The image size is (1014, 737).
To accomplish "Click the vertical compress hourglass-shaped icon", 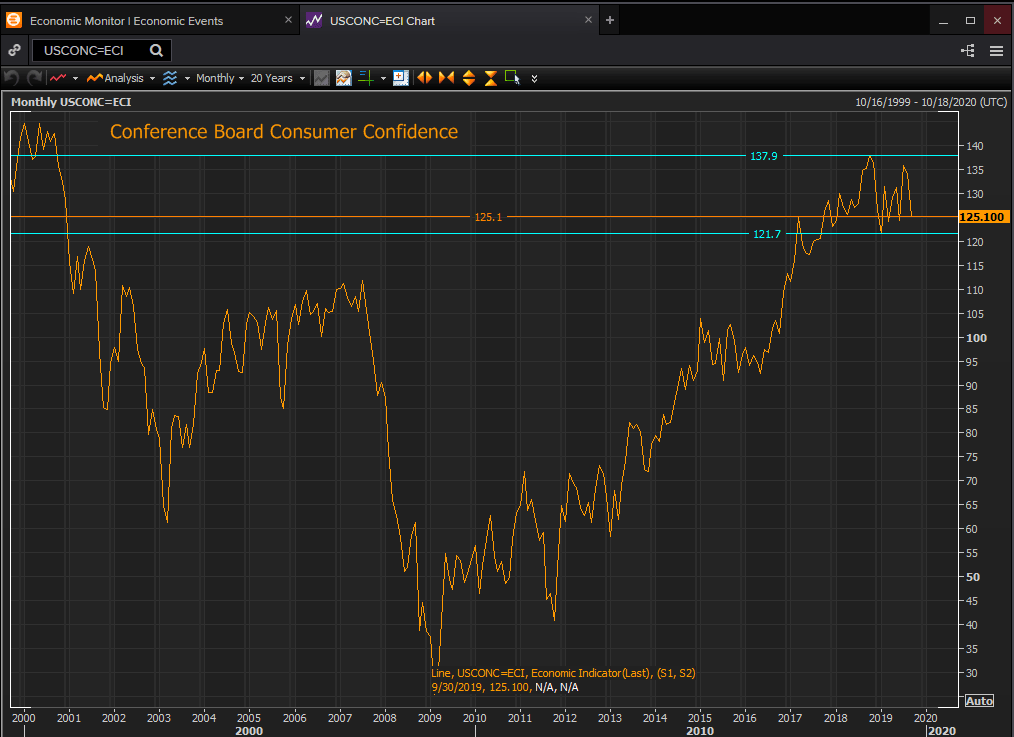I will coord(490,78).
